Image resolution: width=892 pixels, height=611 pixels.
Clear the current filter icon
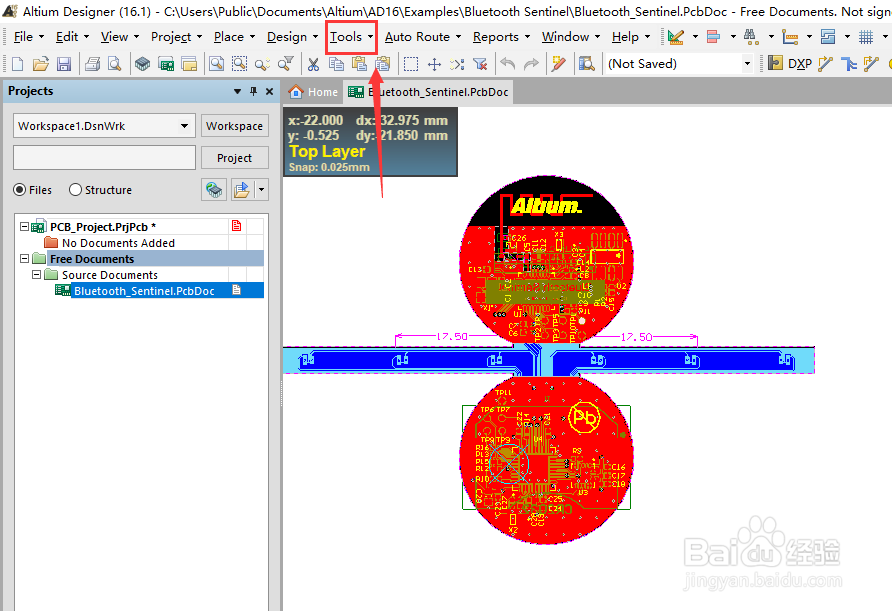point(480,64)
